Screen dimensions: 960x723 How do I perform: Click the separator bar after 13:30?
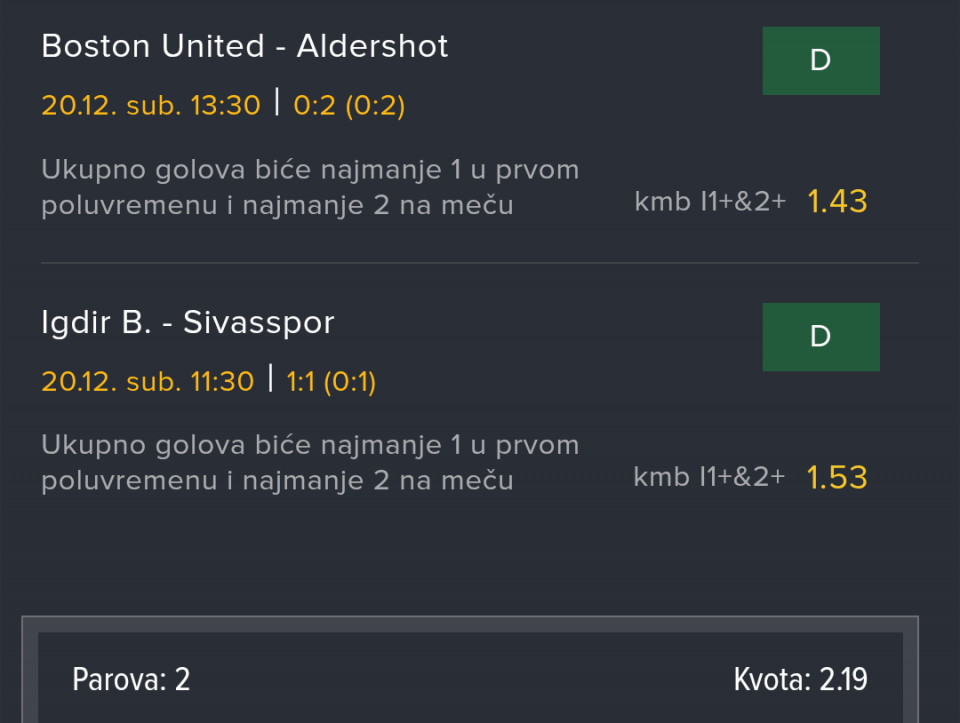[277, 103]
